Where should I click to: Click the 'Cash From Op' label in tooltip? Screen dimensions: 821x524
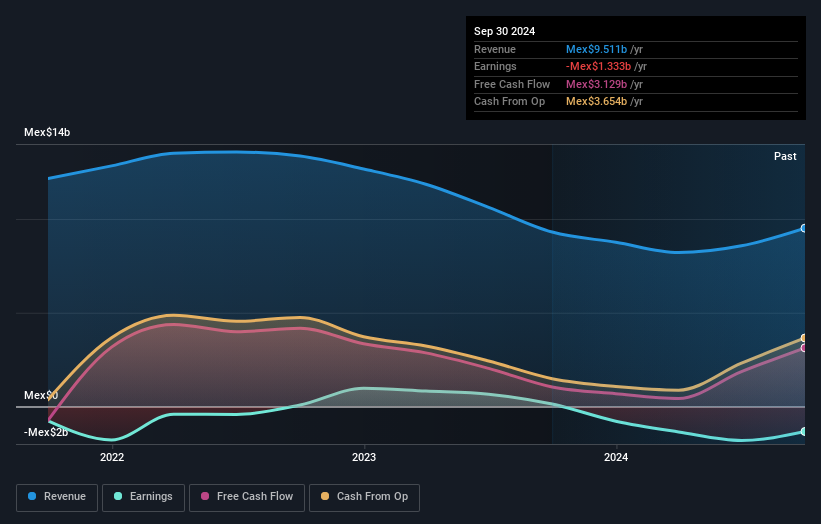point(509,102)
